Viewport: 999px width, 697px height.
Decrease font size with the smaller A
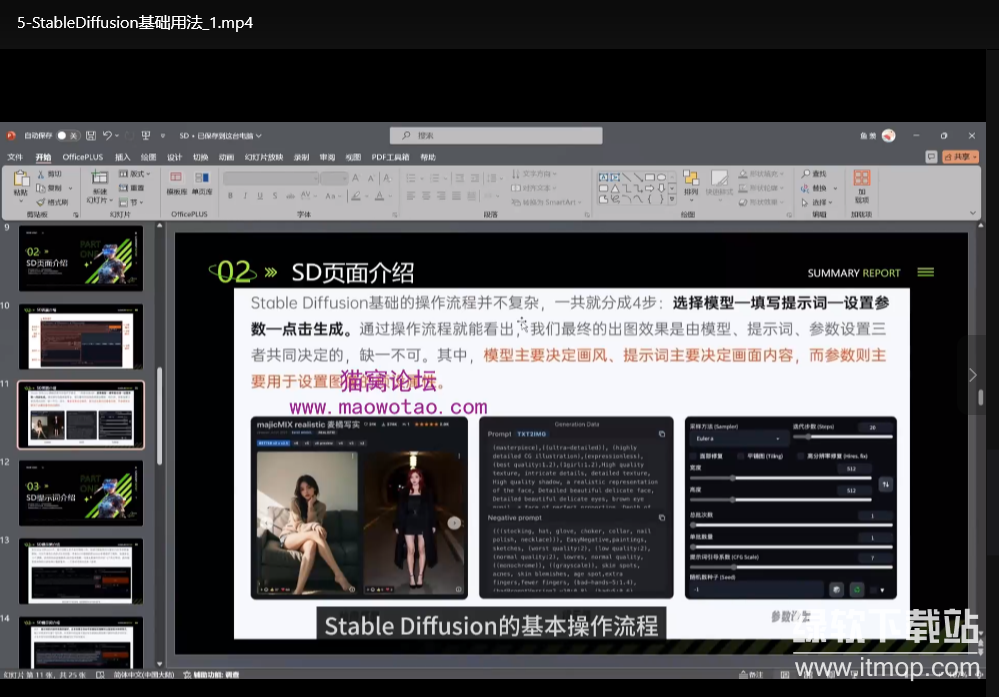click(370, 178)
